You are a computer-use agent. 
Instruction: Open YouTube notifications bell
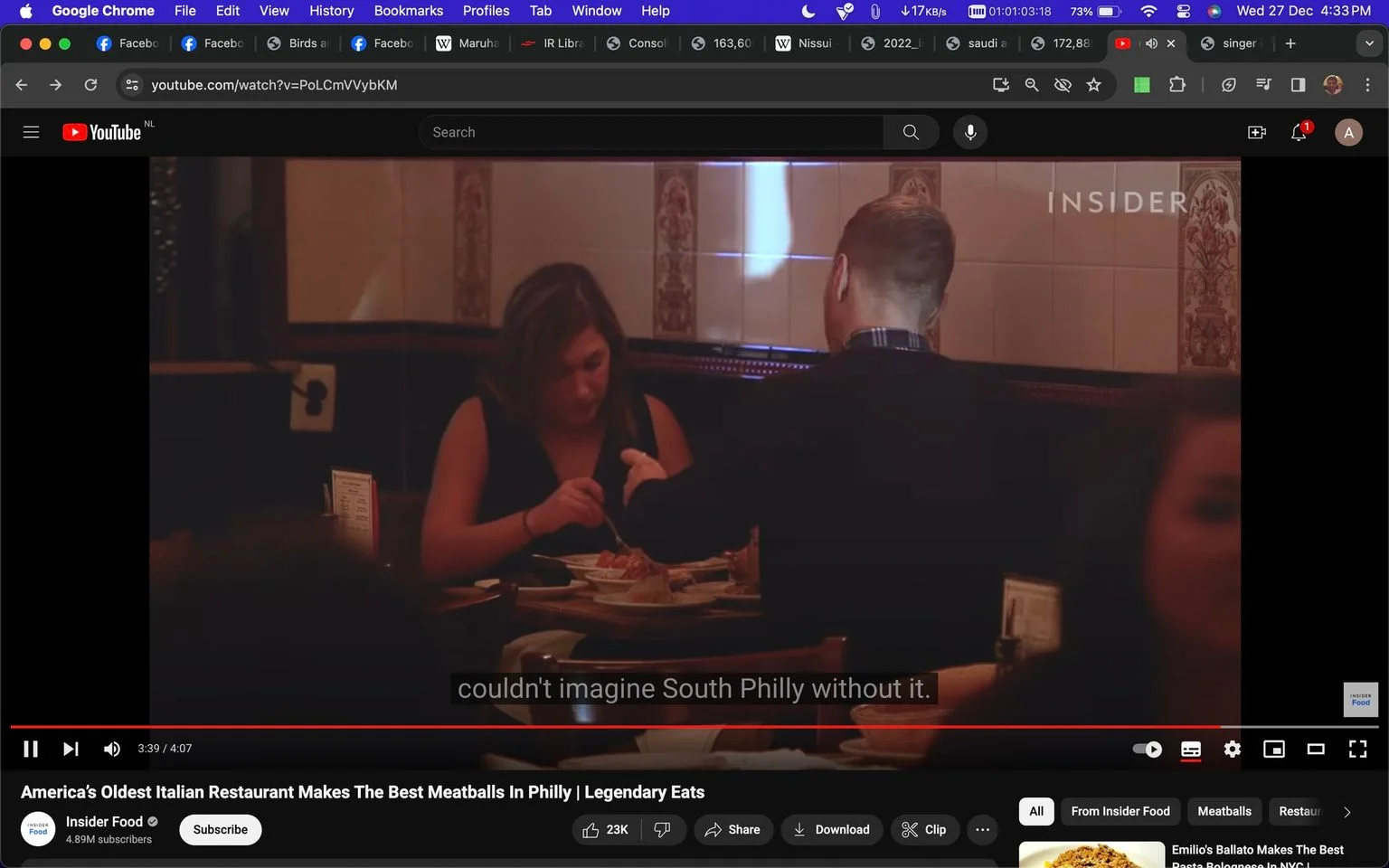1299,132
